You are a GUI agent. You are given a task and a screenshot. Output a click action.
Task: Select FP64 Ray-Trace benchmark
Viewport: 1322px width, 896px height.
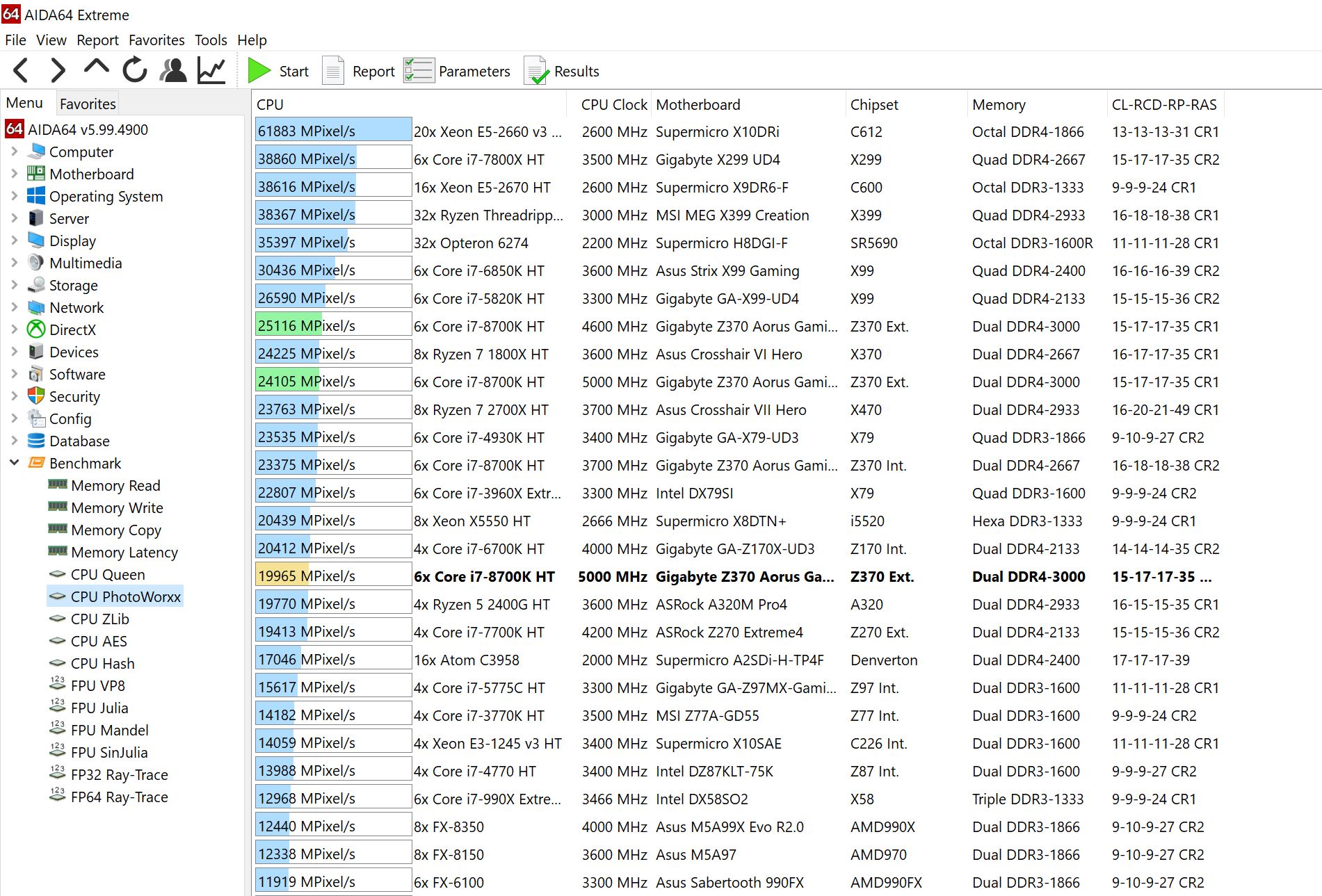coord(120,797)
